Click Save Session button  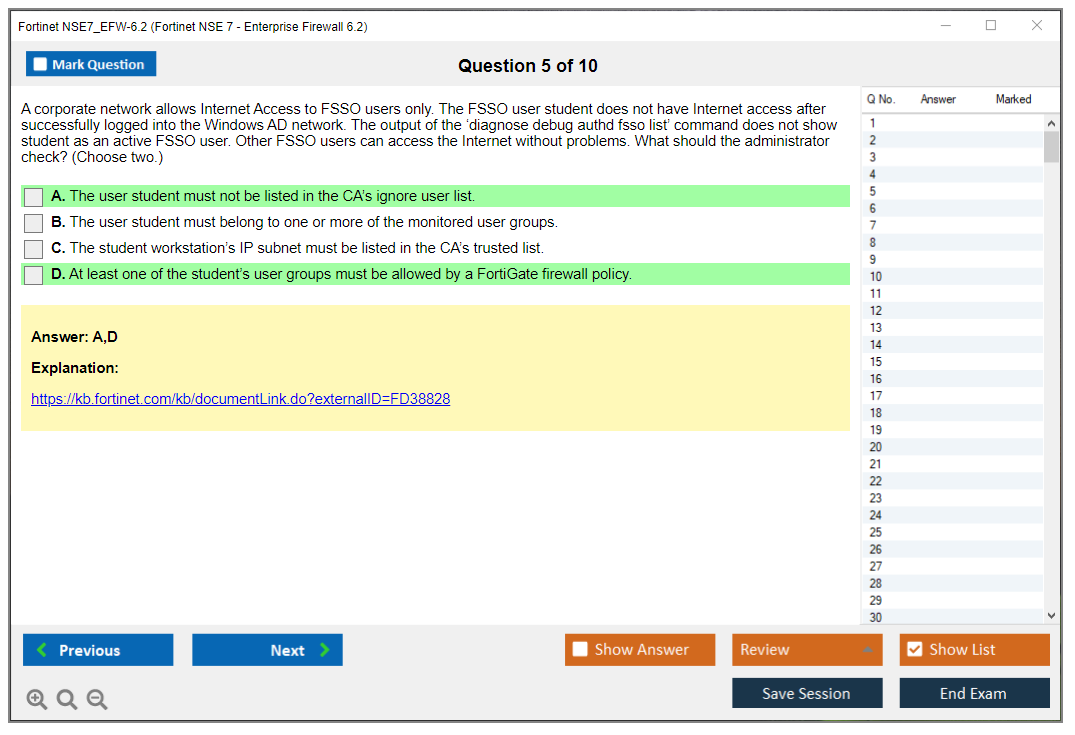pyautogui.click(x=807, y=693)
